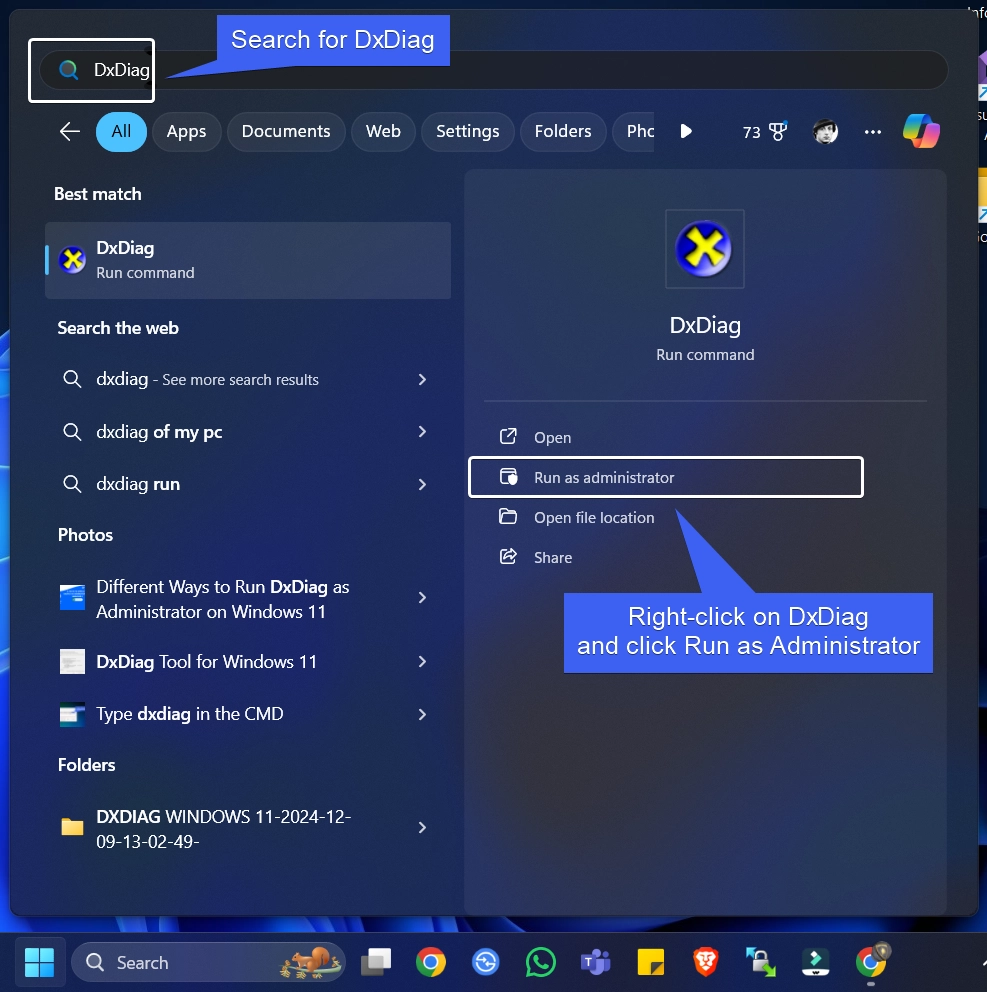The width and height of the screenshot is (987, 992).
Task: Switch to the Documents filter tab
Action: (x=286, y=132)
